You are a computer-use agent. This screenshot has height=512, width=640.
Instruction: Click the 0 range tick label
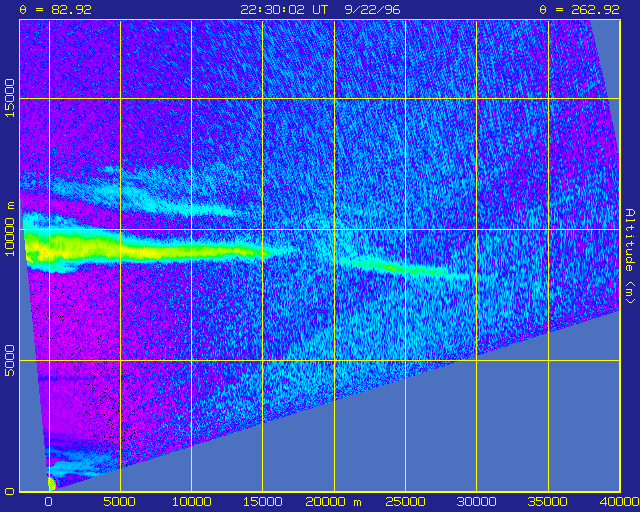click(x=49, y=502)
